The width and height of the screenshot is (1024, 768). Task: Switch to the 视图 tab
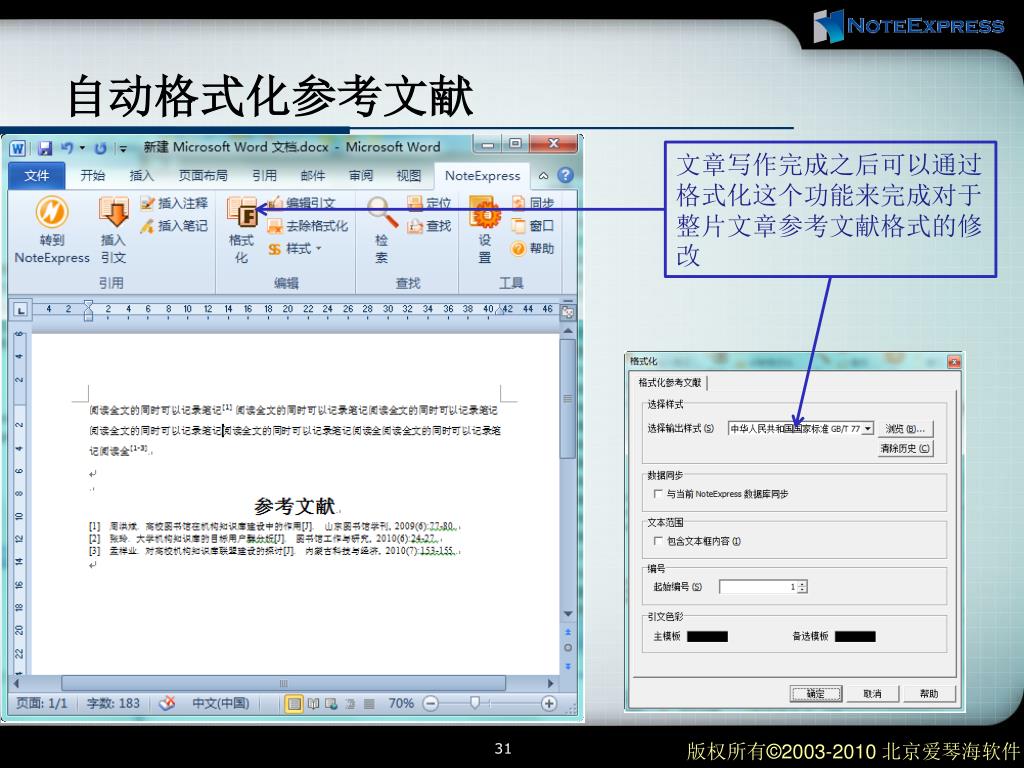pyautogui.click(x=409, y=175)
